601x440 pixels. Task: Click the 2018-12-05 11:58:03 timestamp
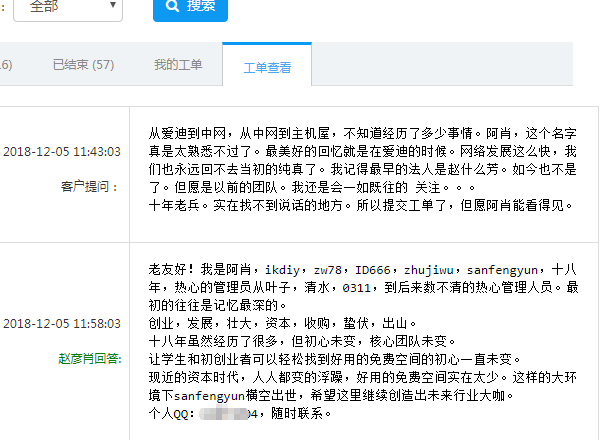click(x=61, y=324)
